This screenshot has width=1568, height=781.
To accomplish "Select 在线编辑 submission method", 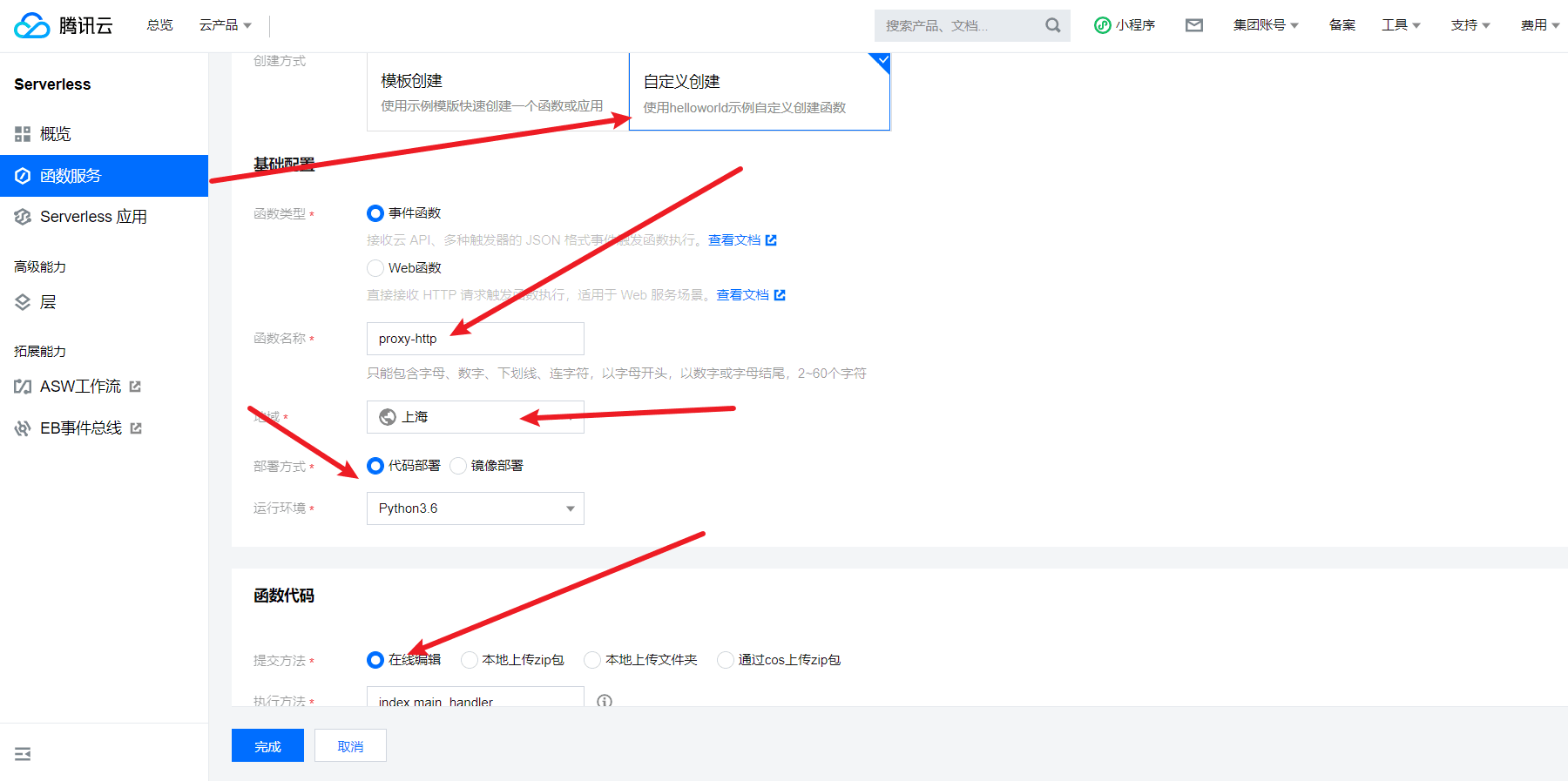I will click(x=375, y=660).
